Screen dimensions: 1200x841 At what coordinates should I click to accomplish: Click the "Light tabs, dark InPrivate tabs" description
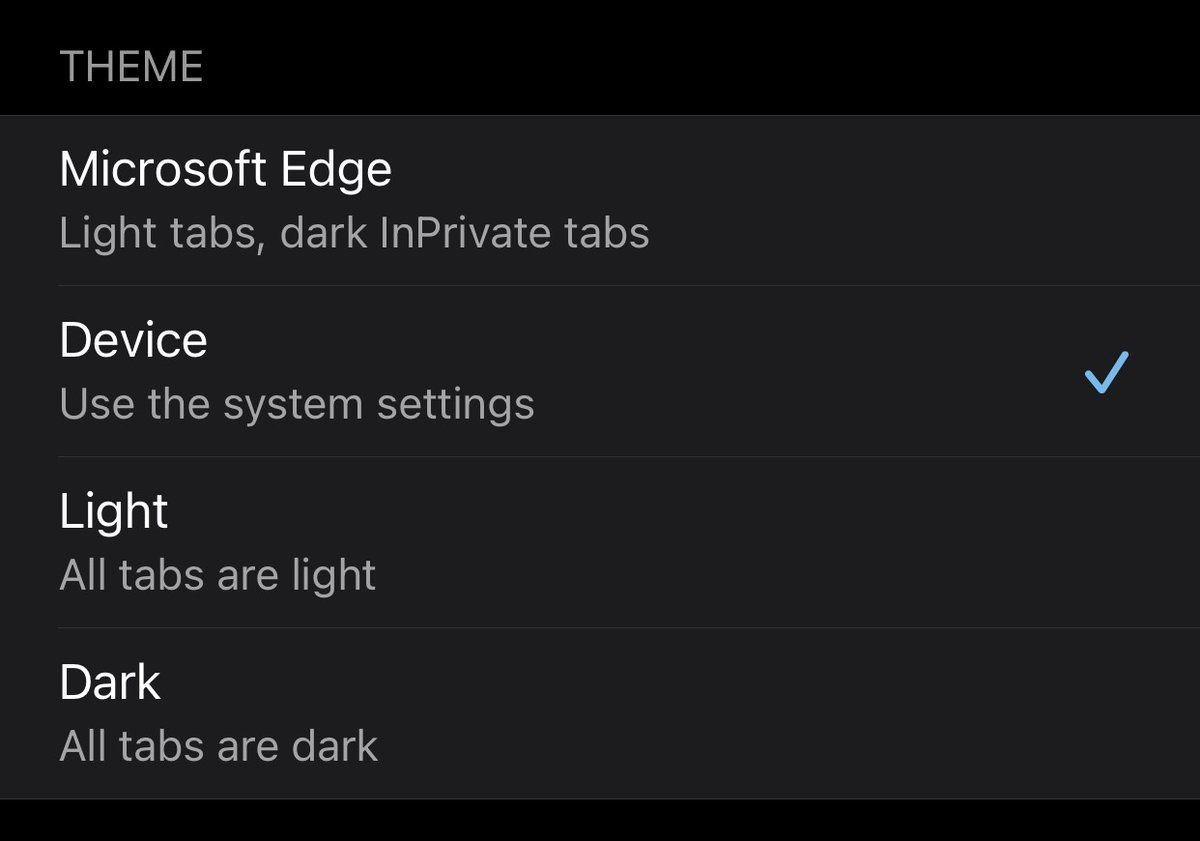click(x=354, y=234)
